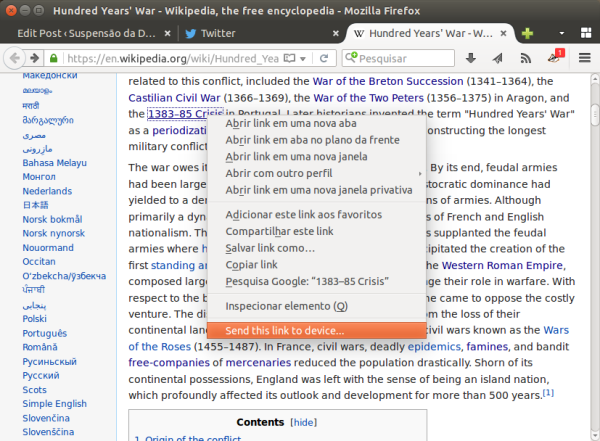Choose Adicionar este link aos favoritos

pyautogui.click(x=317, y=215)
